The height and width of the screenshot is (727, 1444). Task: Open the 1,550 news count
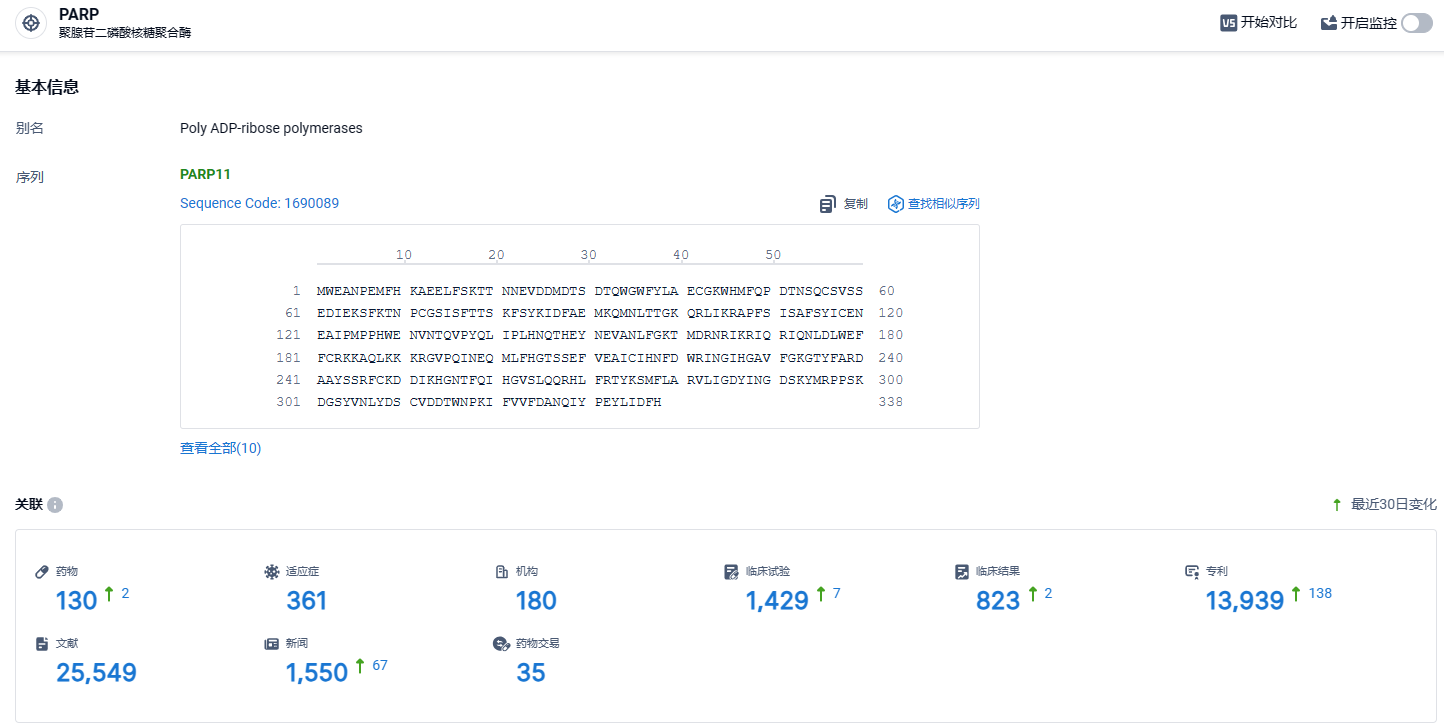click(x=317, y=673)
